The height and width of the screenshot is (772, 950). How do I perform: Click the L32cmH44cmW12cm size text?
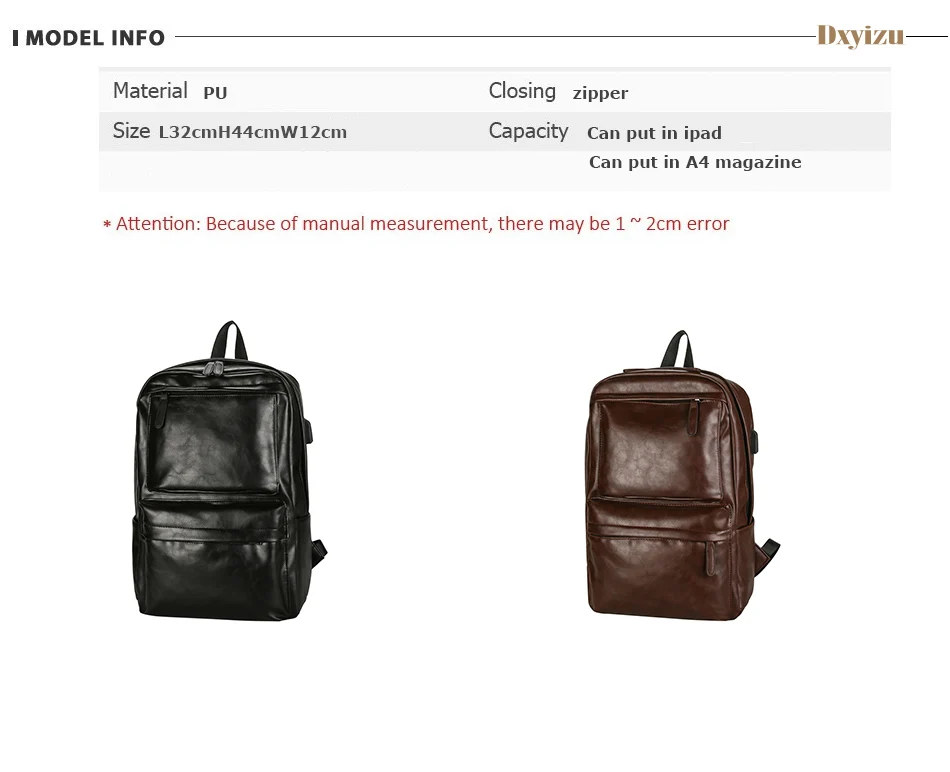coord(253,132)
